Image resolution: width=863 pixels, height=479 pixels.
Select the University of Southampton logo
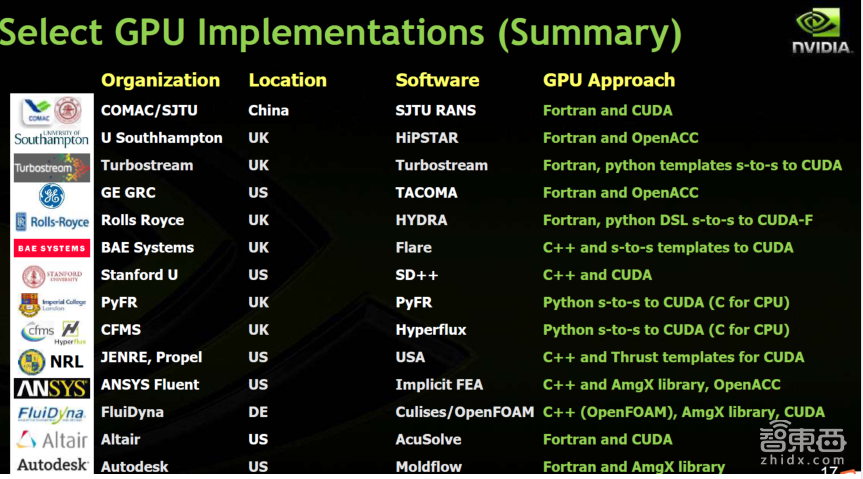51,138
